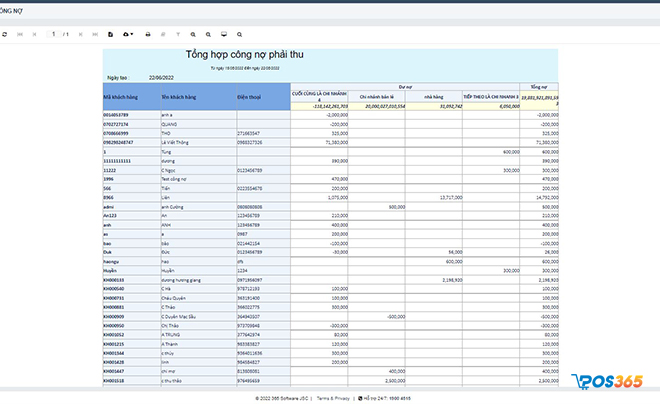Select phone number 0988327326
This screenshot has height=404, width=660.
[x=249, y=142]
